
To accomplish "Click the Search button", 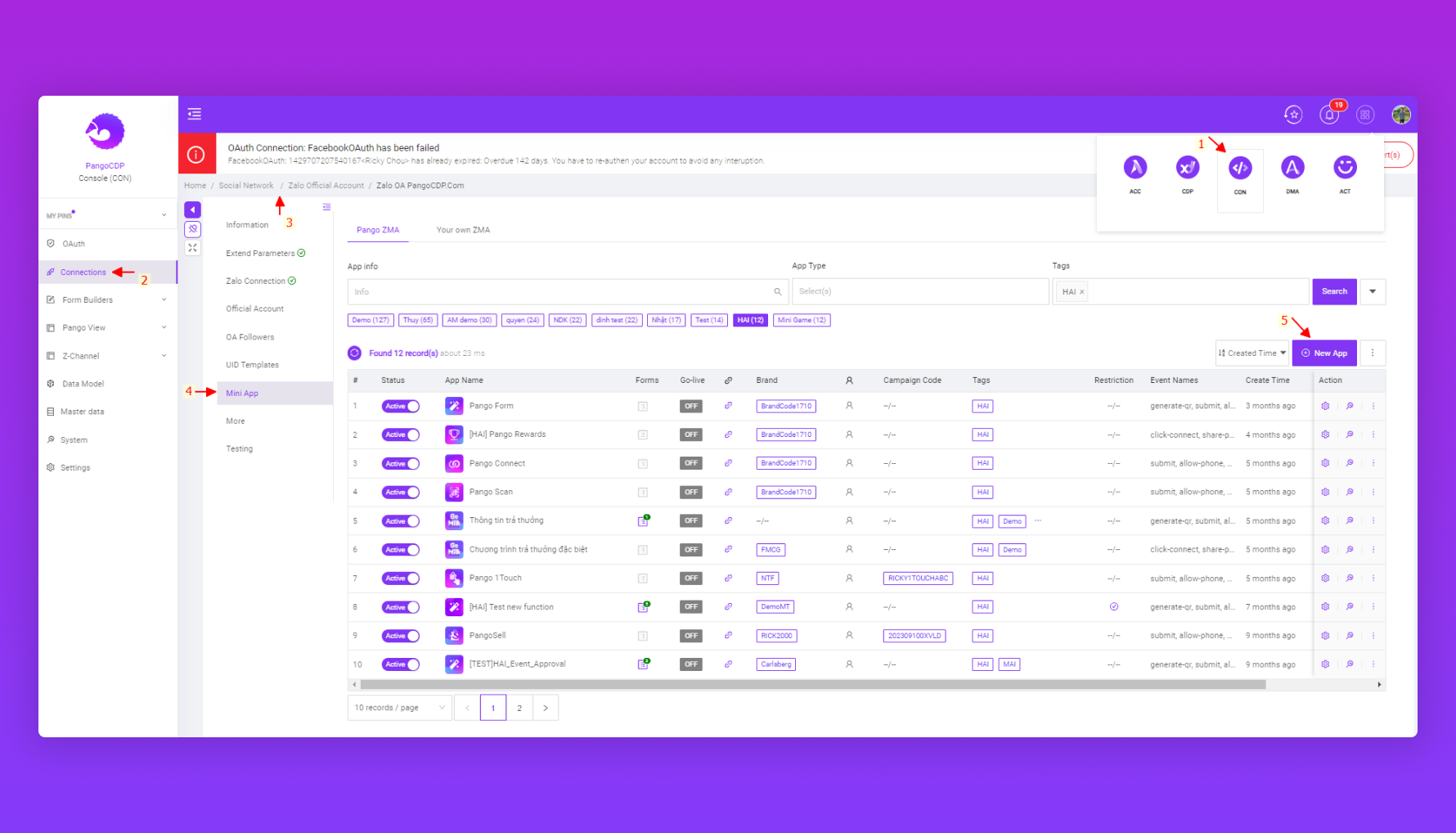I will (1334, 292).
